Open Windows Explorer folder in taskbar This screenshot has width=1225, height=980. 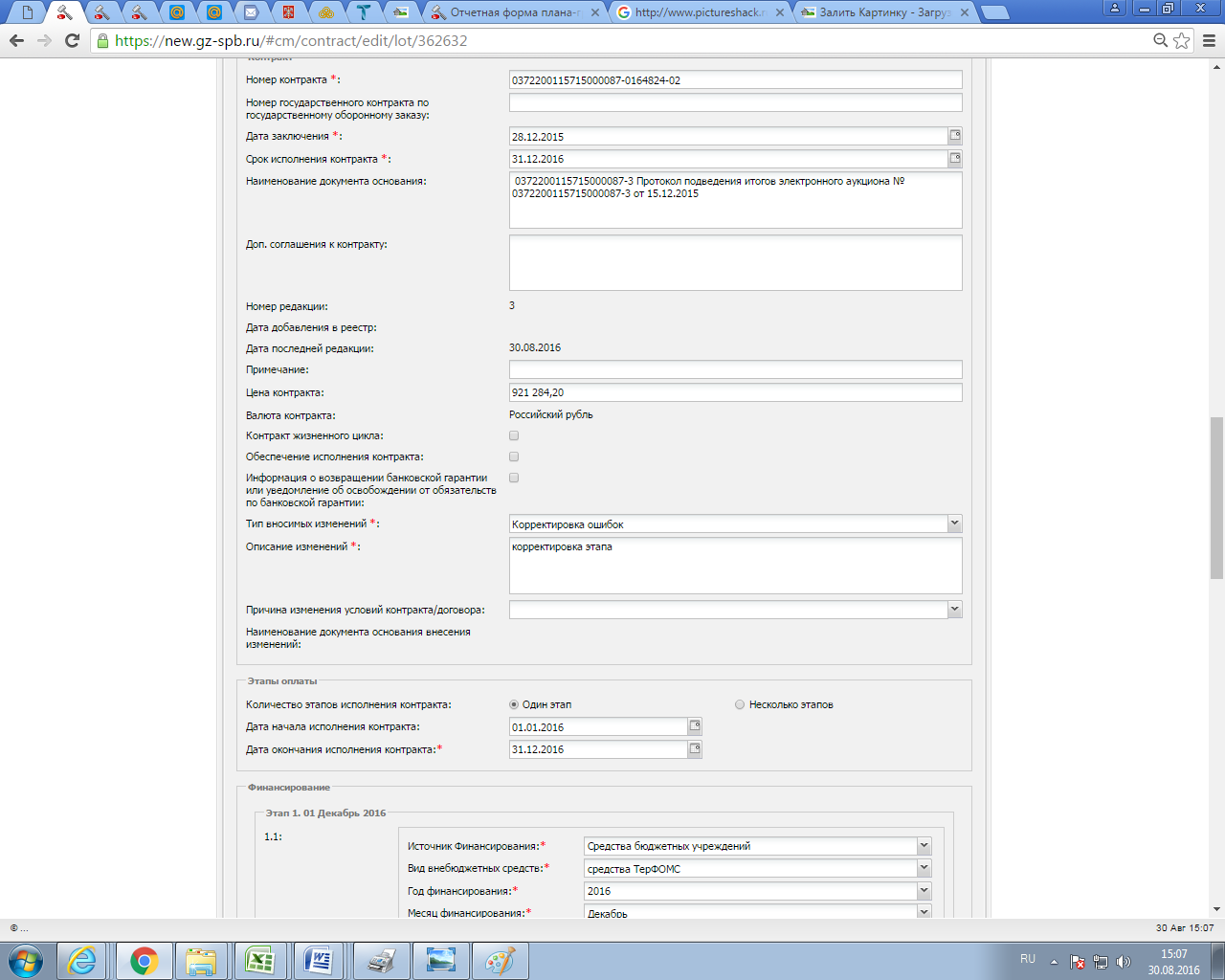(201, 960)
